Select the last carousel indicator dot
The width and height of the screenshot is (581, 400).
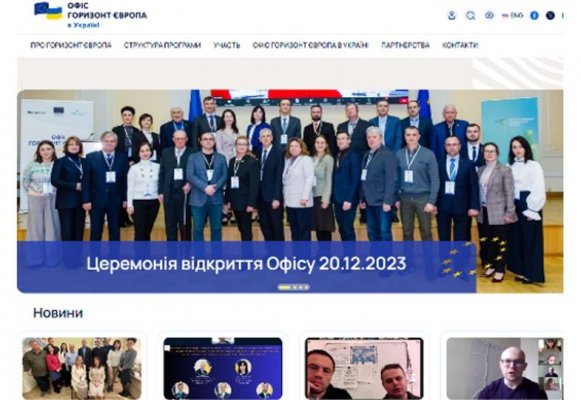click(306, 287)
